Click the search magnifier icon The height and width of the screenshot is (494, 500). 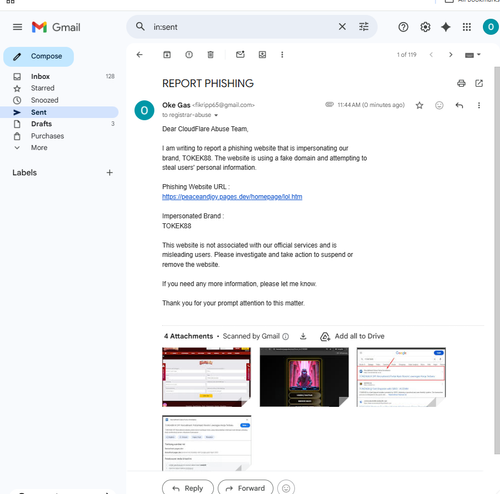[x=140, y=26]
